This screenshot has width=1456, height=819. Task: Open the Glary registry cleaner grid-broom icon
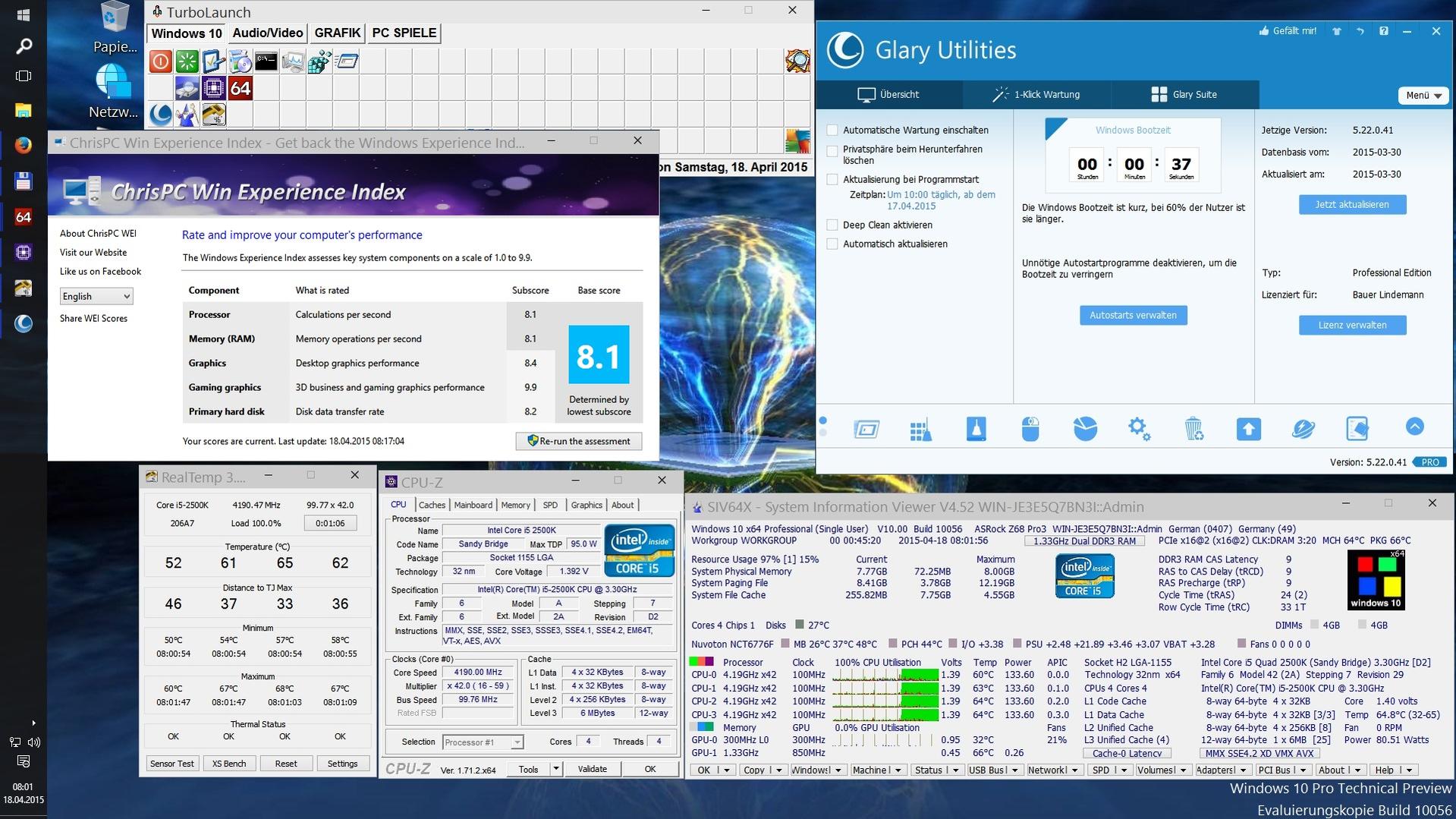920,429
